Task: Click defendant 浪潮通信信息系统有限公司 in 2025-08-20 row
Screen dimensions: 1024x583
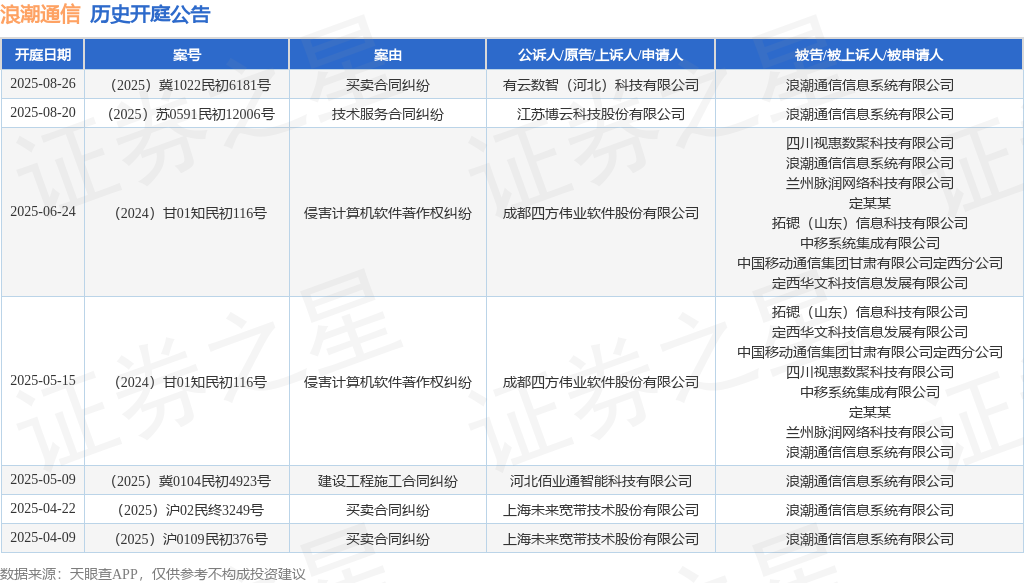Action: click(x=870, y=114)
